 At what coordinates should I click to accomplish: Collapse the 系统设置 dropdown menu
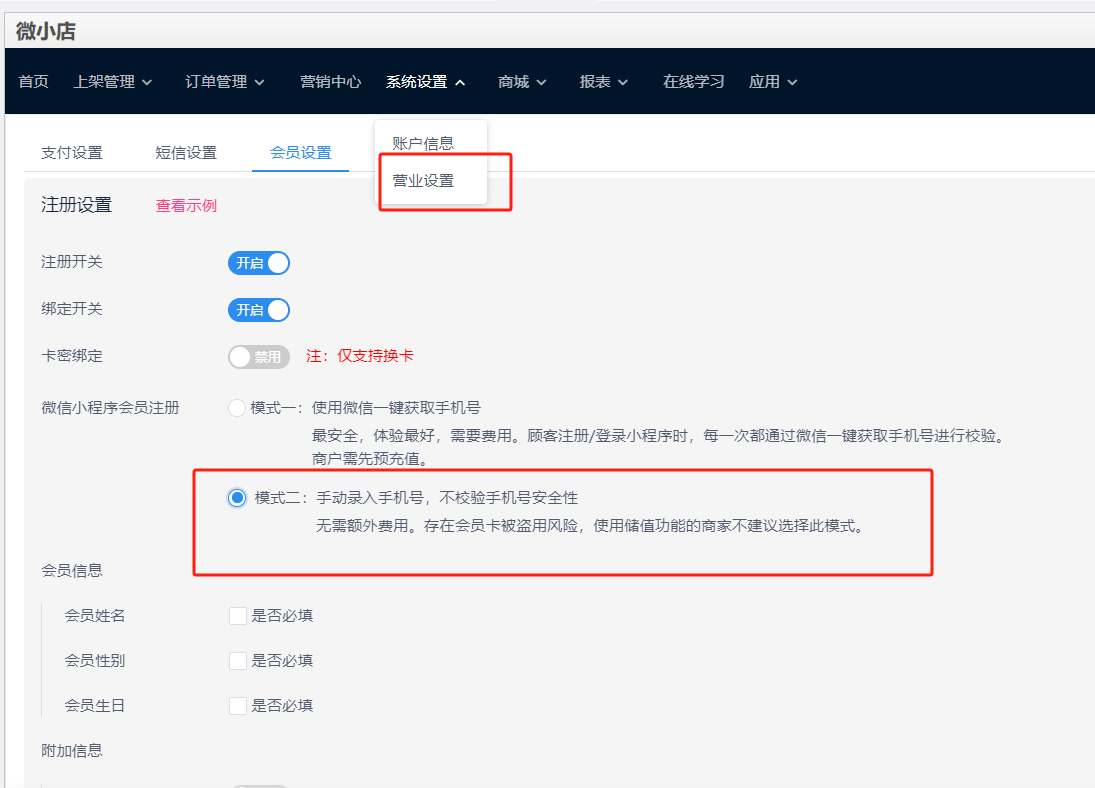click(x=425, y=82)
